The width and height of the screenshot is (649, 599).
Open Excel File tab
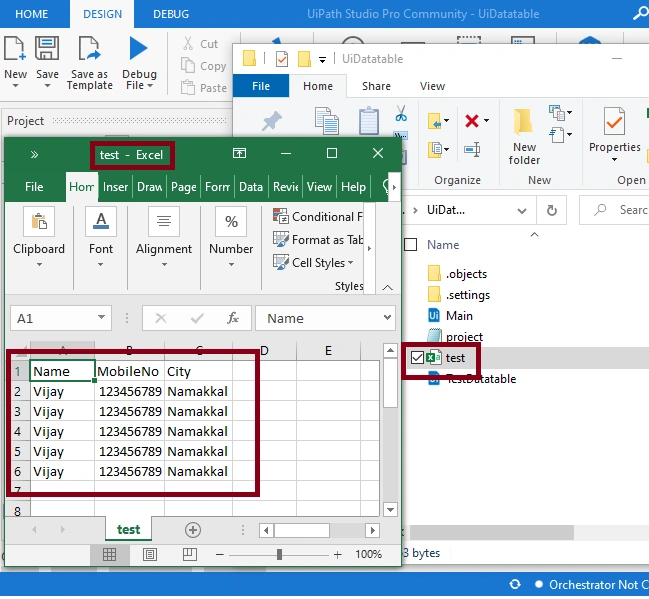34,187
